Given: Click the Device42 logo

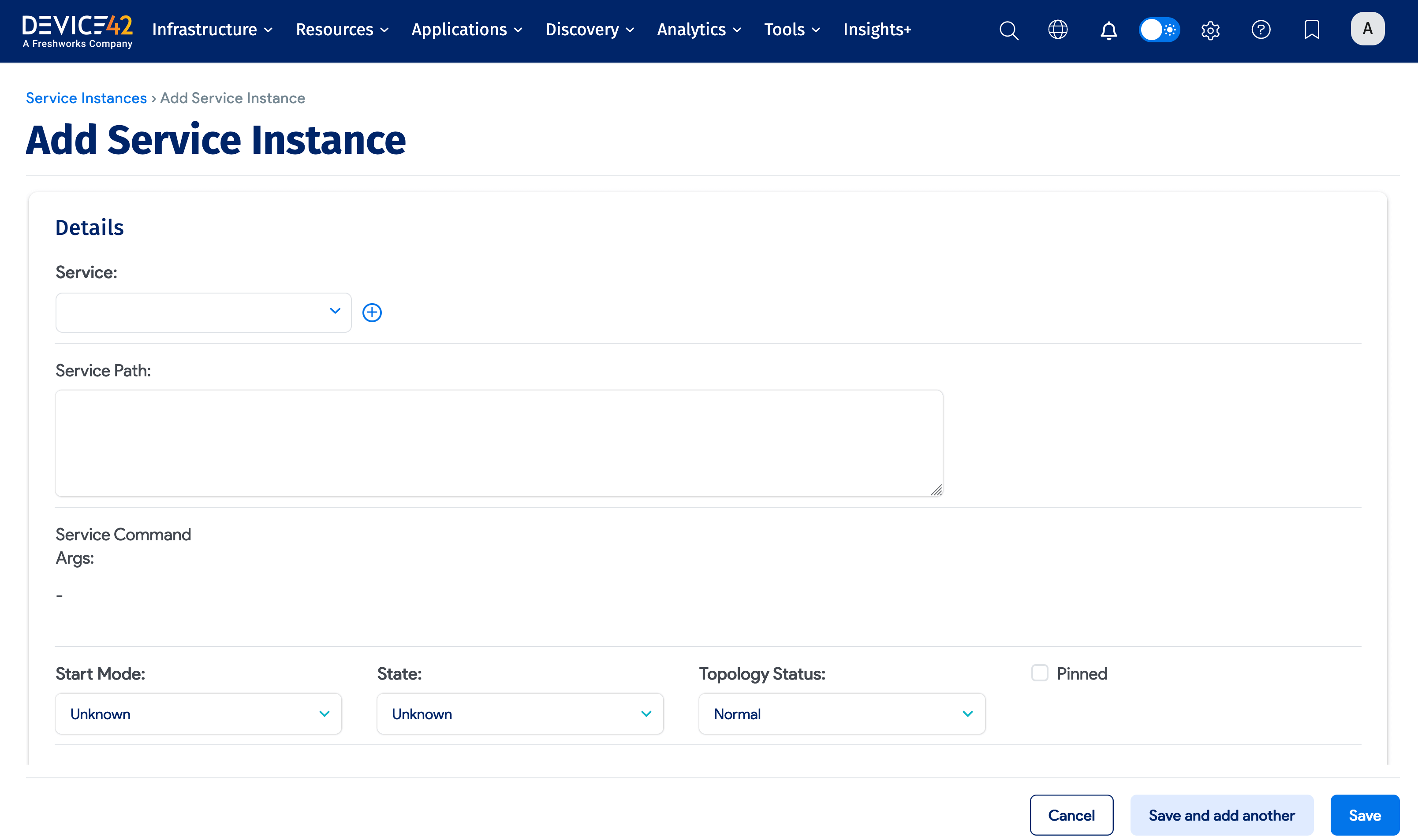Looking at the screenshot, I should pyautogui.click(x=77, y=30).
